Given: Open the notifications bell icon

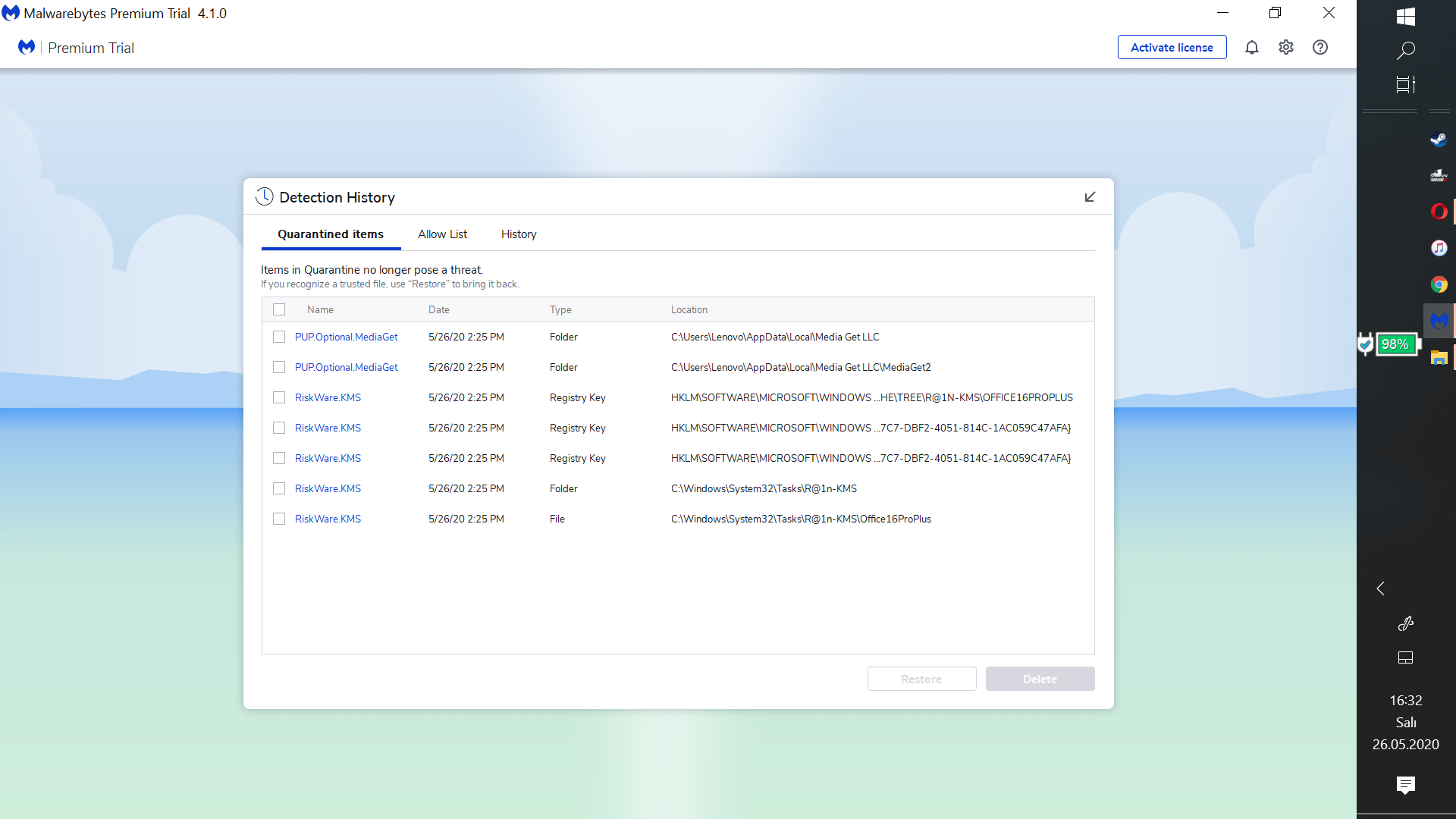Looking at the screenshot, I should [1251, 47].
